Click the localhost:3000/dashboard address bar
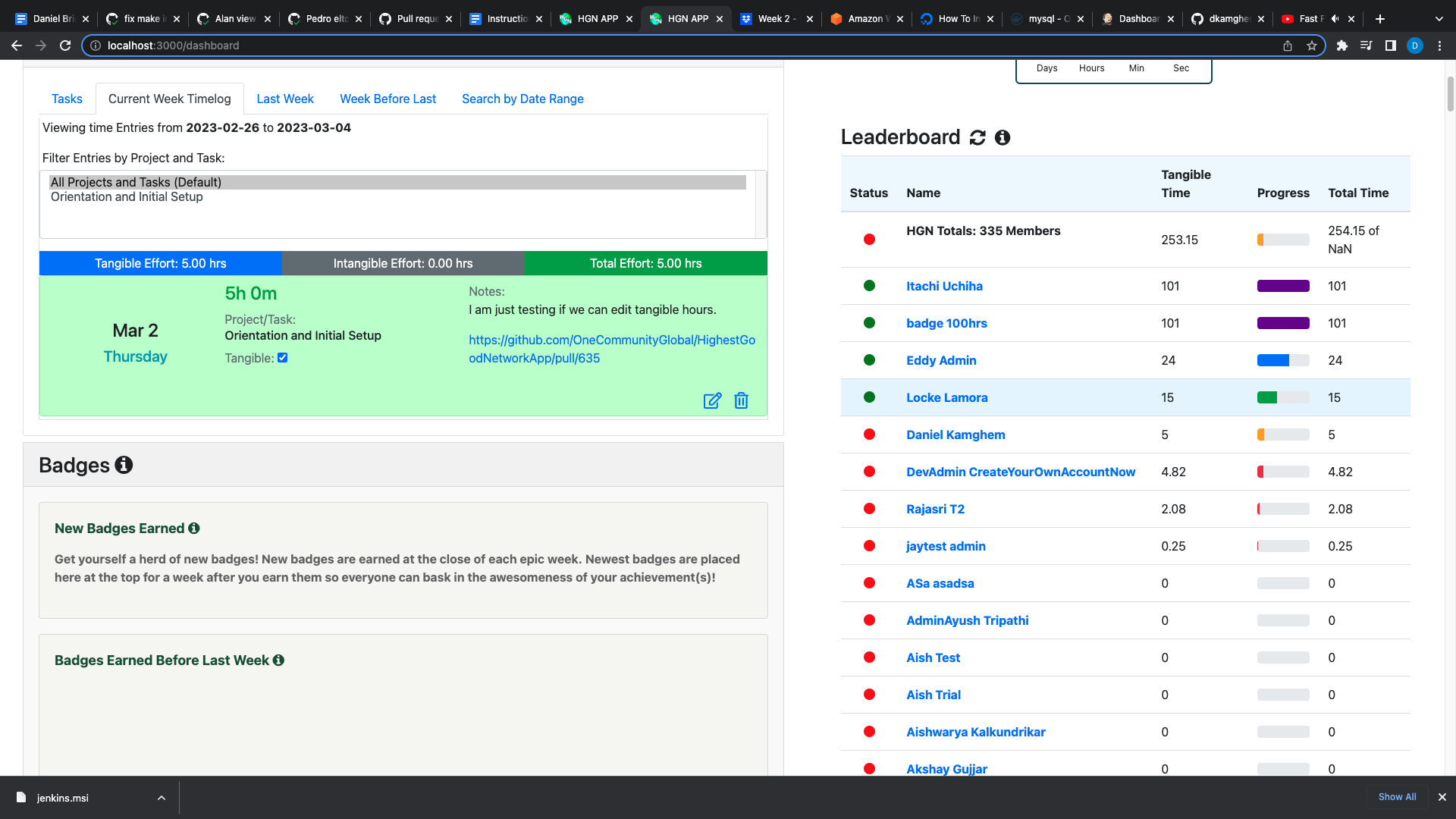Image resolution: width=1456 pixels, height=819 pixels. click(682, 45)
